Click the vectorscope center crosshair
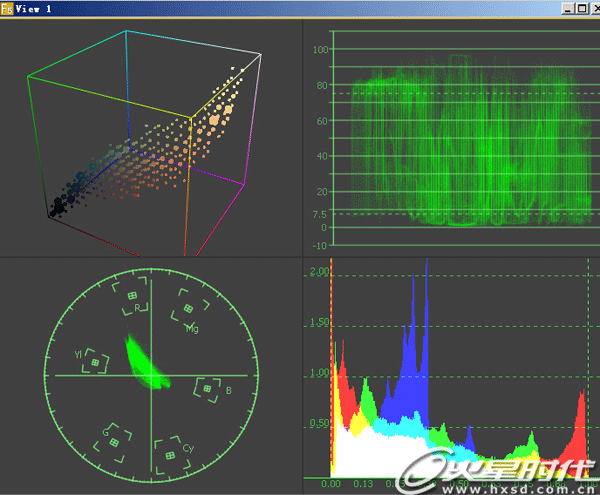600x495 pixels. coord(151,375)
